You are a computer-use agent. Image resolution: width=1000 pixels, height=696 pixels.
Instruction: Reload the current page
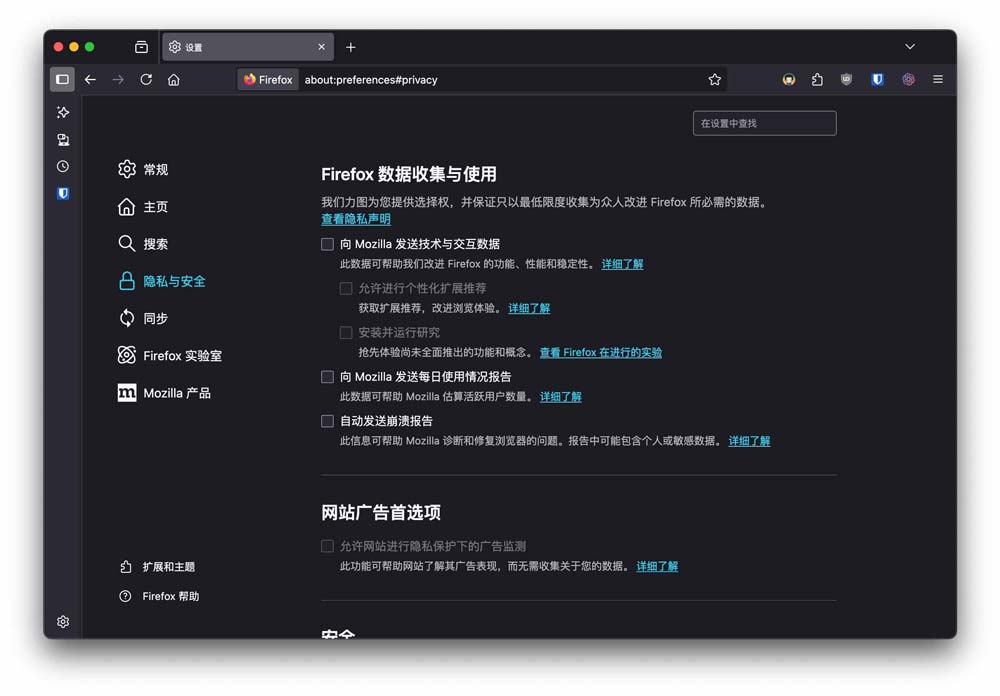[146, 80]
